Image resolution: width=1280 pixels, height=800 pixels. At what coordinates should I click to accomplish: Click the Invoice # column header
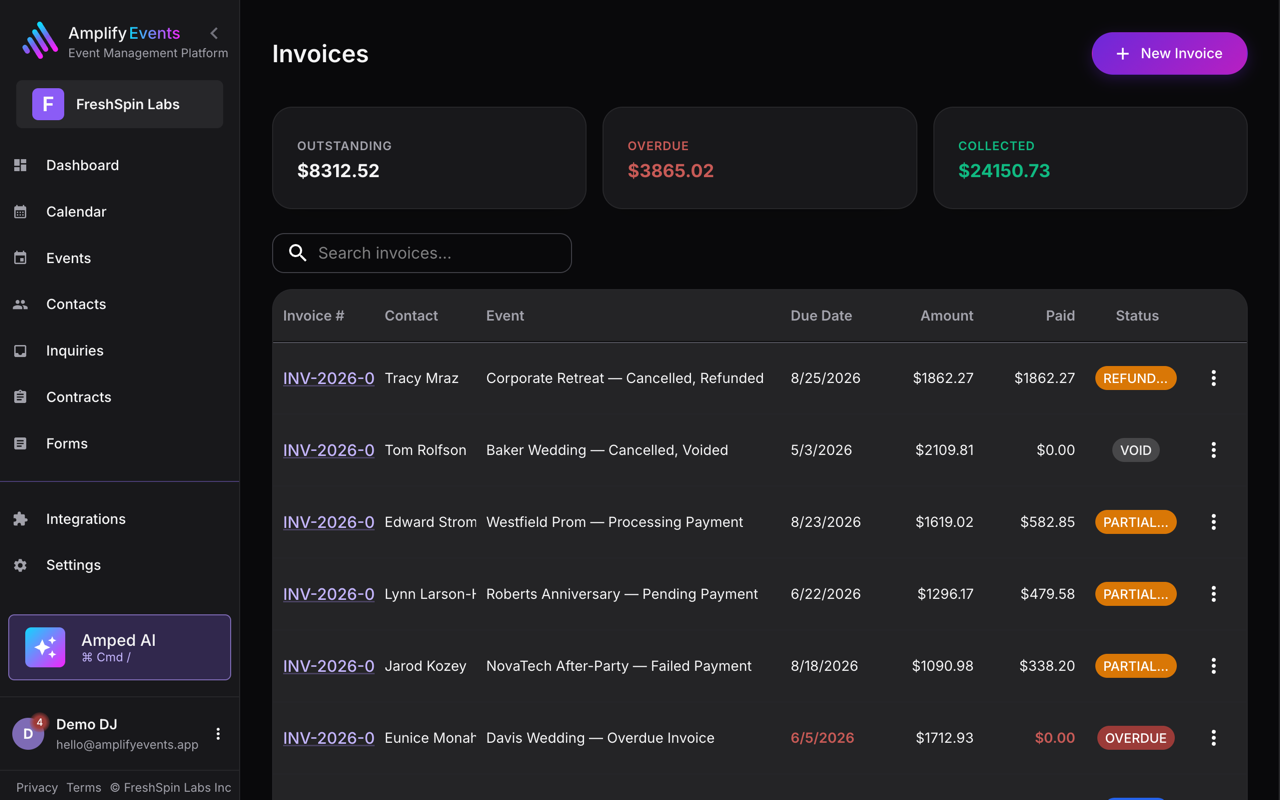coord(313,316)
